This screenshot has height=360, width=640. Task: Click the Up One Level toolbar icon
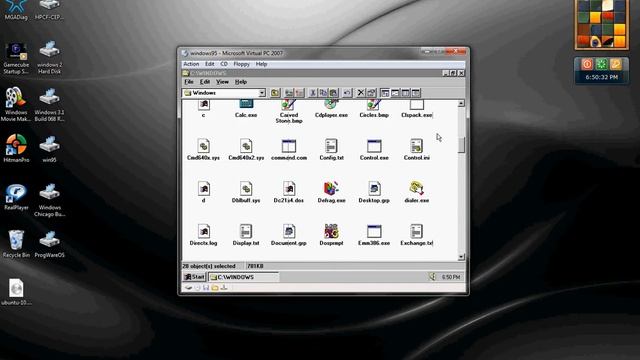(x=275, y=93)
